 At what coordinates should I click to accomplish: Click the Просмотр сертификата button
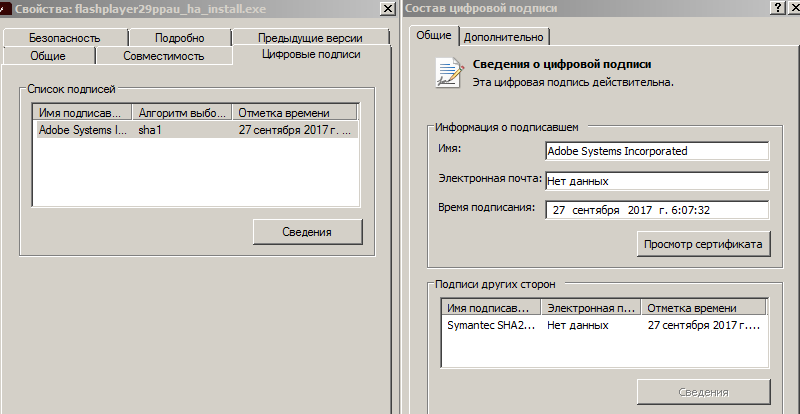pyautogui.click(x=703, y=244)
